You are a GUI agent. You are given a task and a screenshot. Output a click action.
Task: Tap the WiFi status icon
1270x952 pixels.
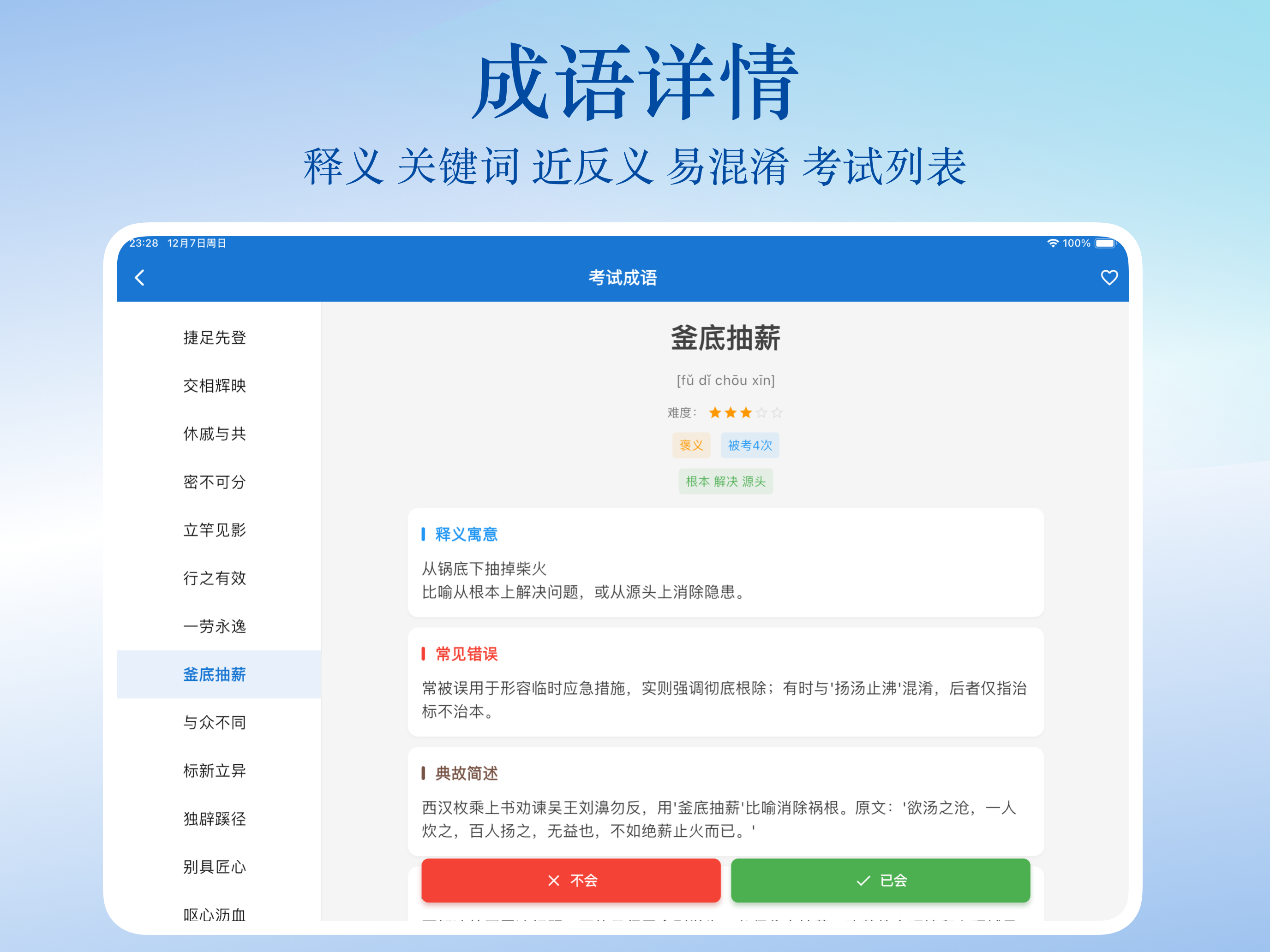(x=1052, y=244)
